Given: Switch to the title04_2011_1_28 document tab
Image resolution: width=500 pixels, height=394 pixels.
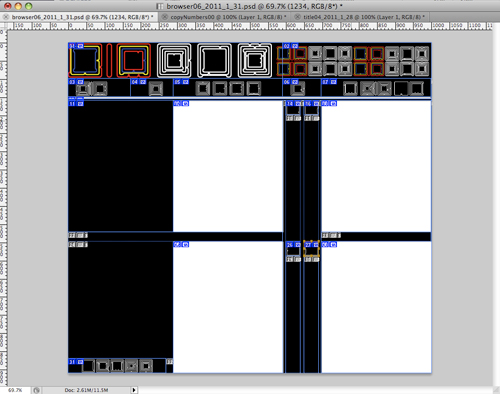Looking at the screenshot, I should pos(362,17).
